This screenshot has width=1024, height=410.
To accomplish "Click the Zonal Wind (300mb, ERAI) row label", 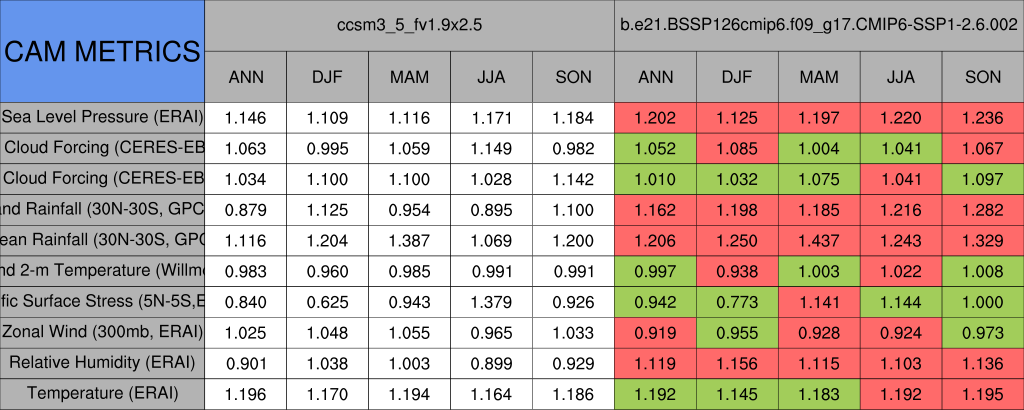I will 102,332.
